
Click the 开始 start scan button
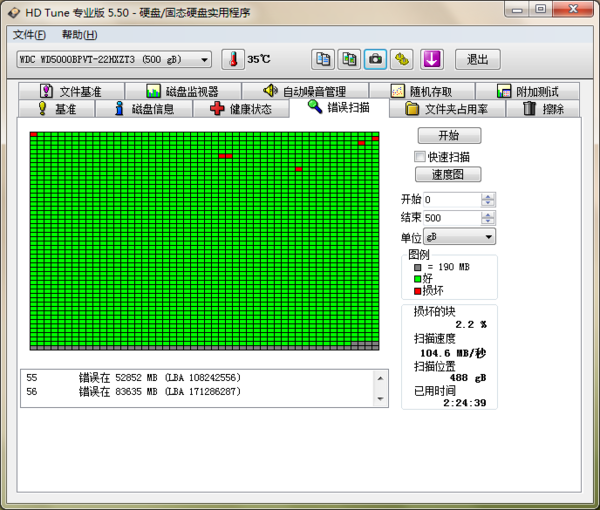(448, 135)
